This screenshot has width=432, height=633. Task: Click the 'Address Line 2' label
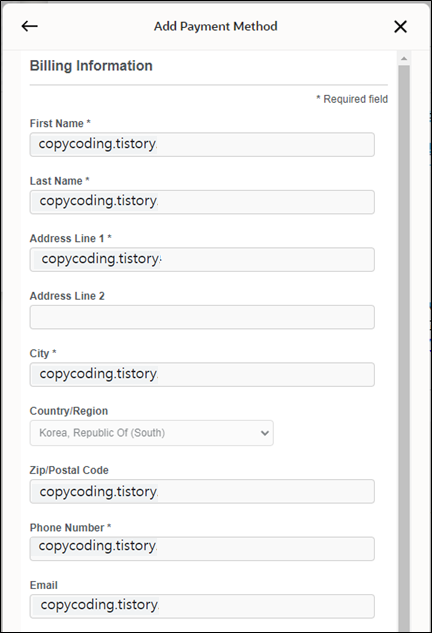67,296
